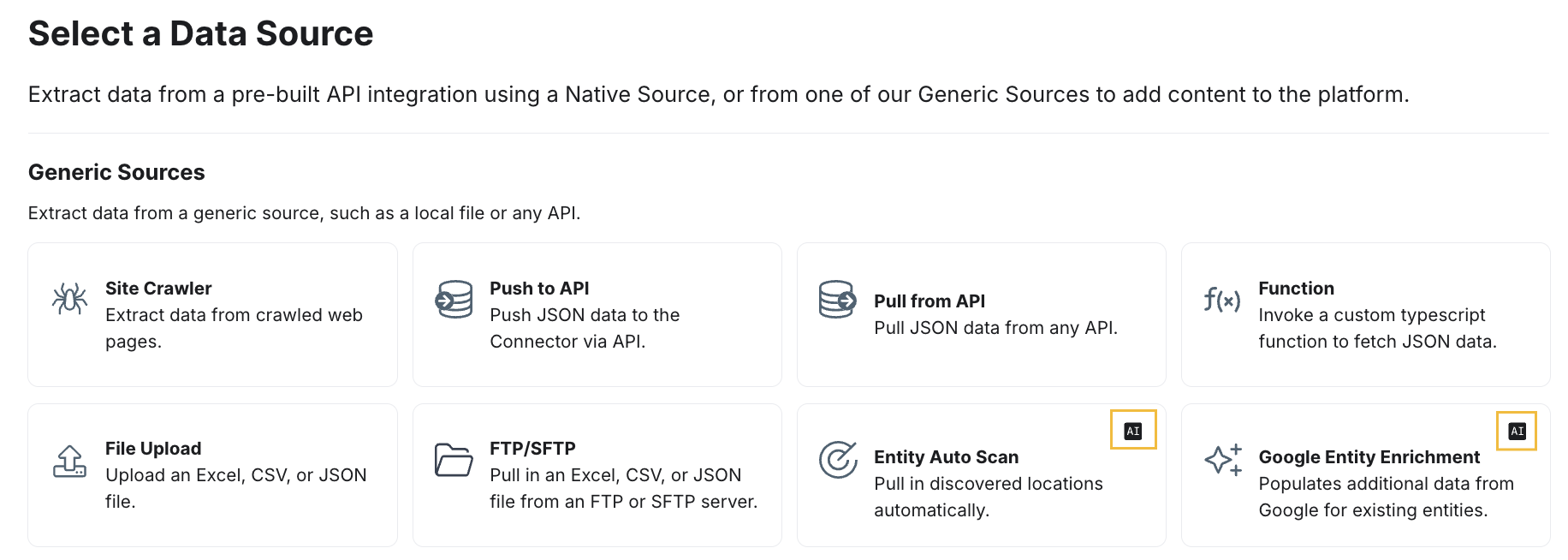
Task: Click the Generic Sources heading
Action: [116, 172]
